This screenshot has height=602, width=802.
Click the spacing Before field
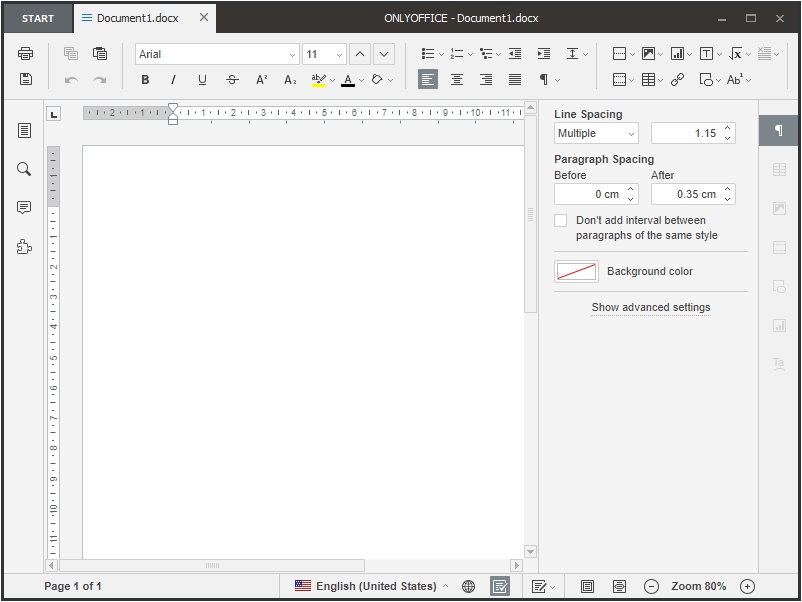pos(590,194)
